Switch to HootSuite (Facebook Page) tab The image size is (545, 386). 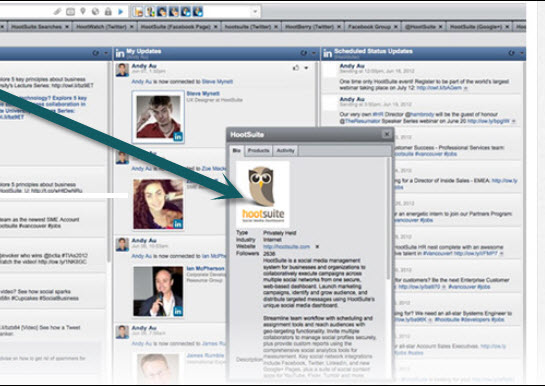(176, 26)
